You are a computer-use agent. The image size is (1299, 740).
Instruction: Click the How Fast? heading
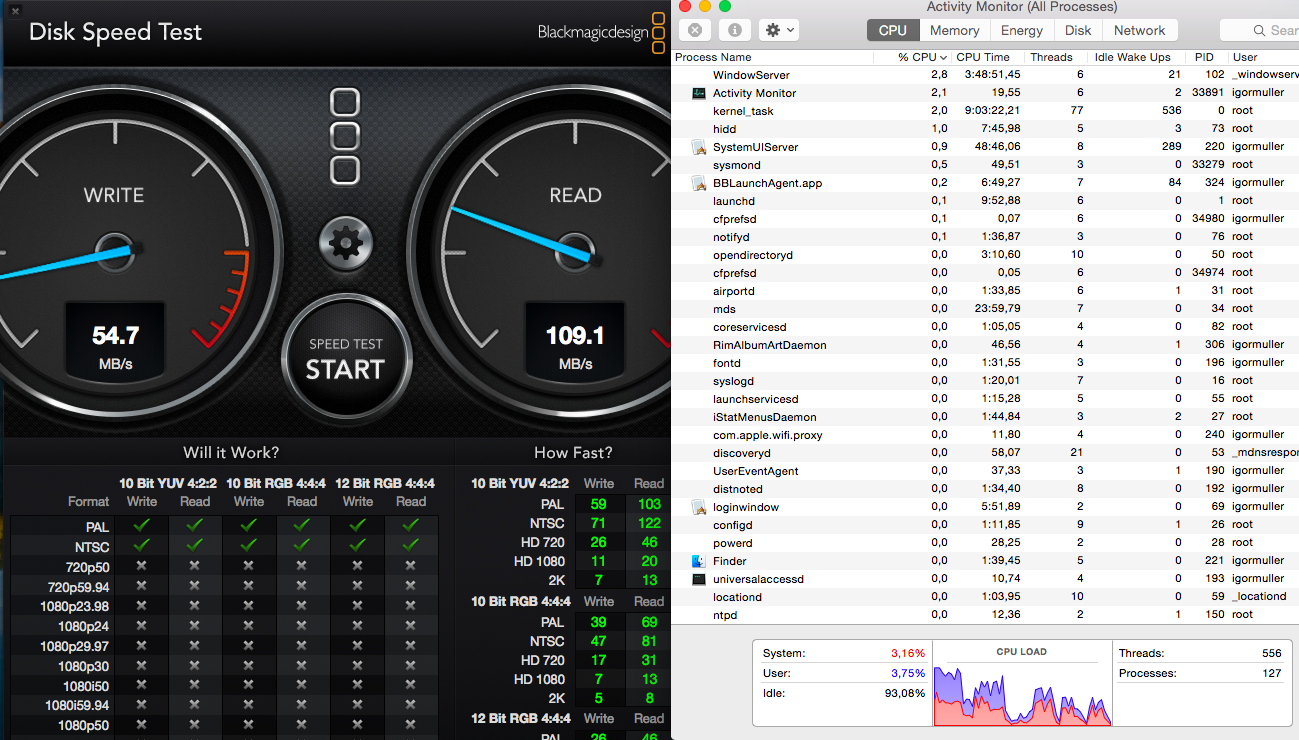tap(573, 453)
